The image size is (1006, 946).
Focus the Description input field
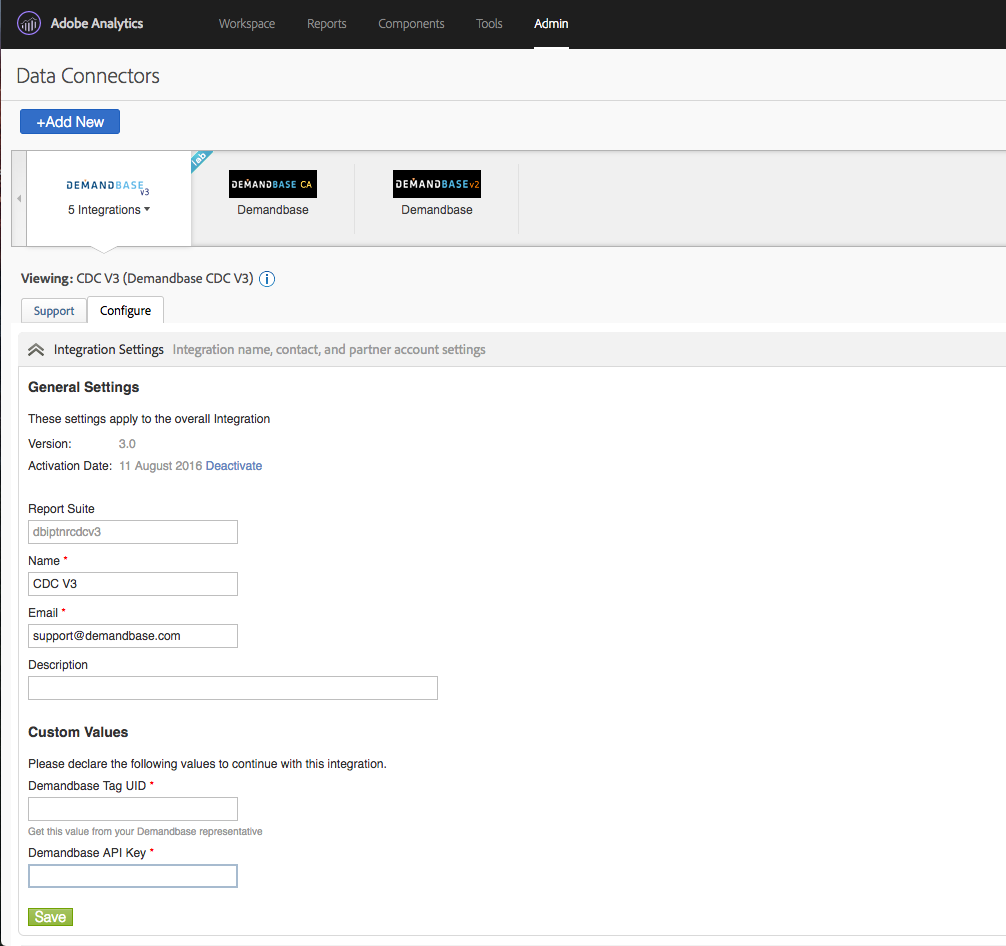pos(233,688)
